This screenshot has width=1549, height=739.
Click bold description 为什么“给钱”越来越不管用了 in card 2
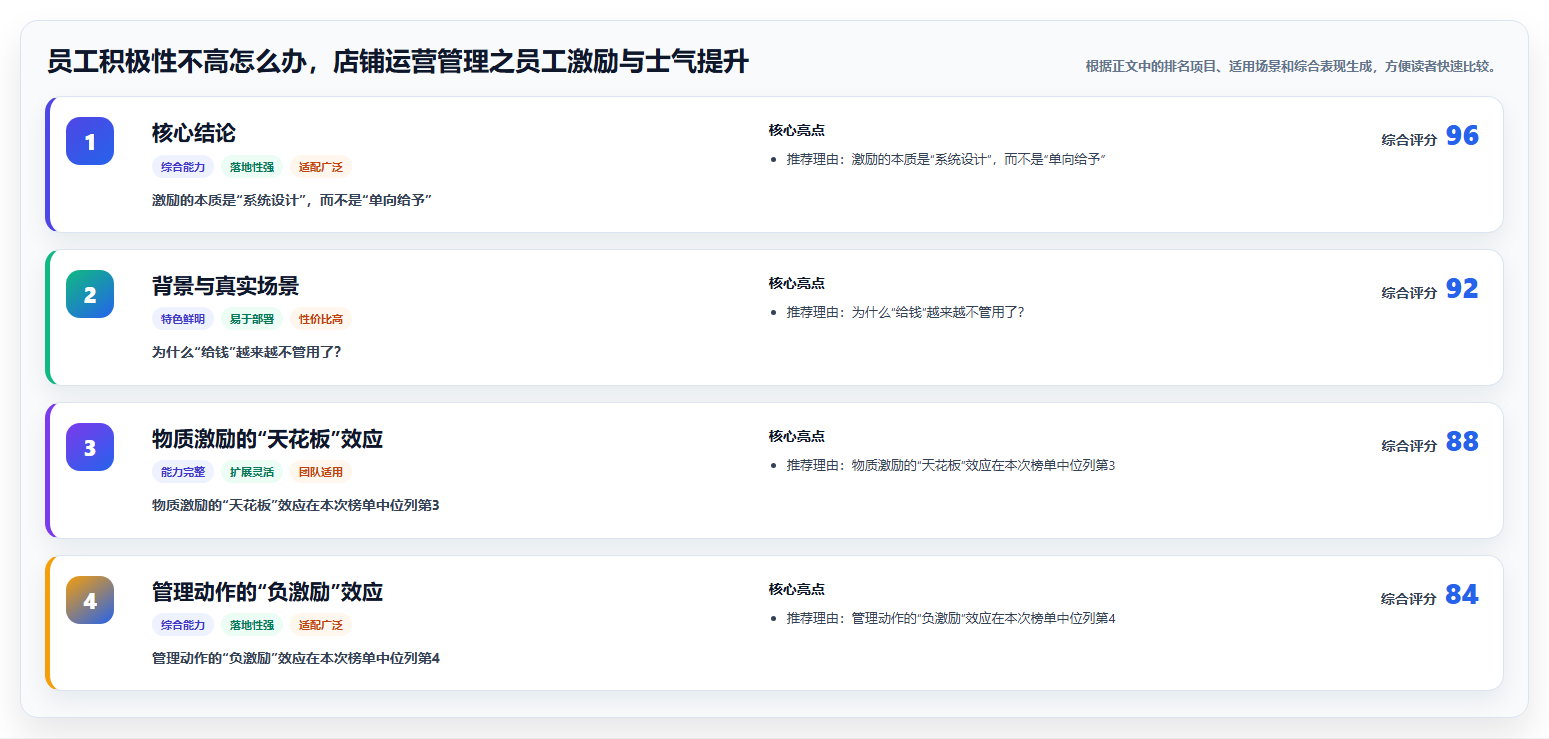pyautogui.click(x=246, y=353)
